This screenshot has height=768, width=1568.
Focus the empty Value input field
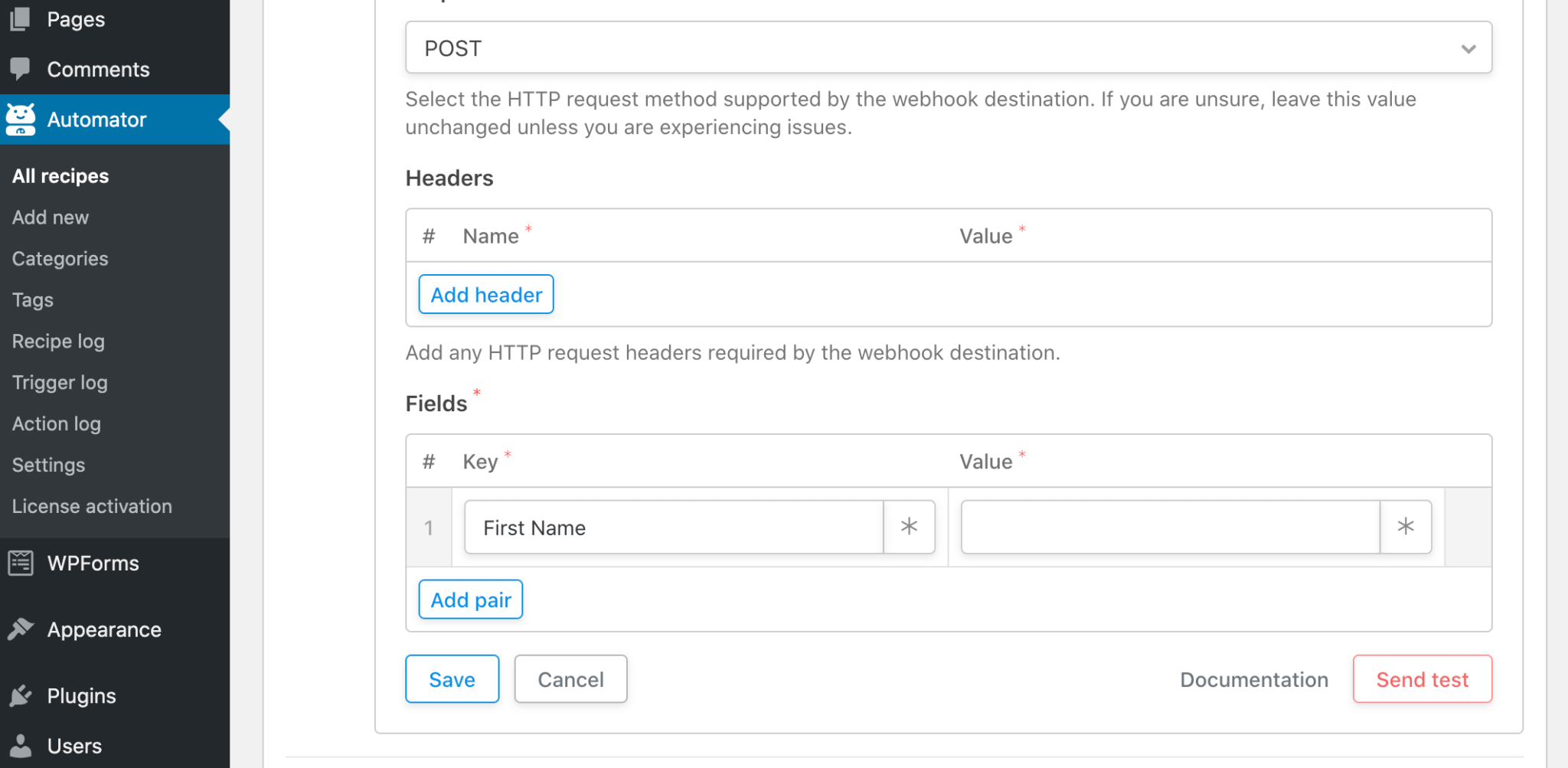(1170, 527)
